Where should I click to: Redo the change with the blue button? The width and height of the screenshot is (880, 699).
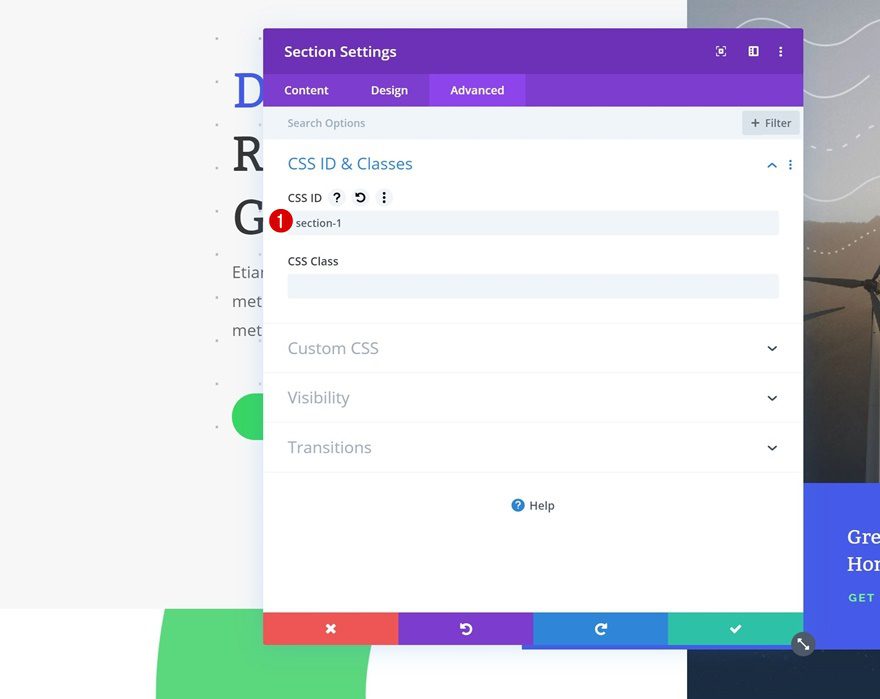click(x=601, y=629)
